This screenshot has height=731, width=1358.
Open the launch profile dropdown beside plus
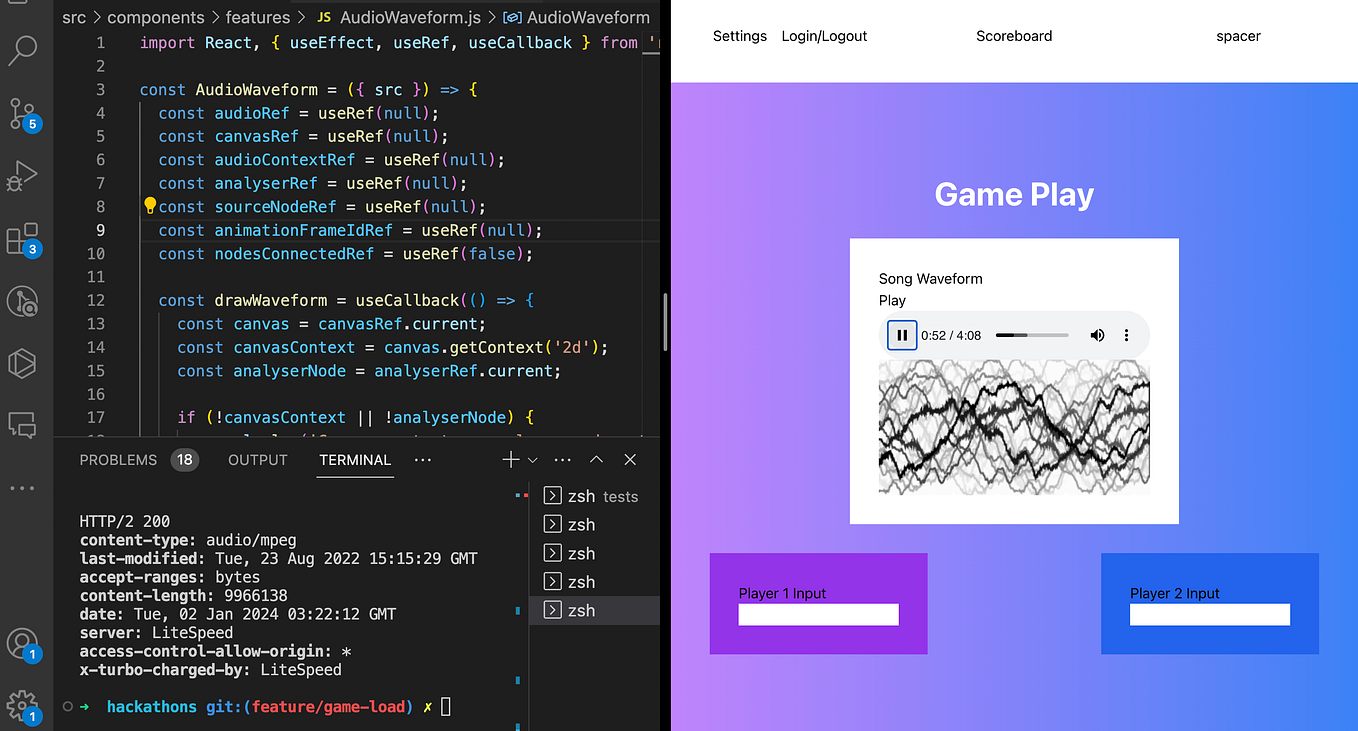click(533, 460)
